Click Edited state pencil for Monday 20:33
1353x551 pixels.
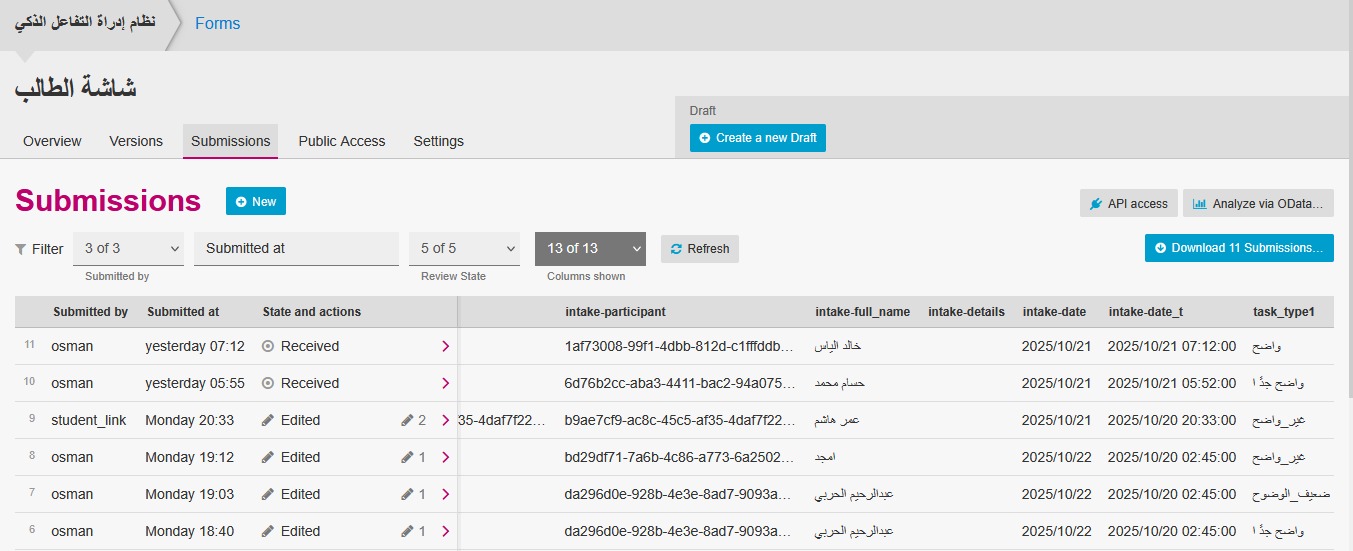click(268, 420)
